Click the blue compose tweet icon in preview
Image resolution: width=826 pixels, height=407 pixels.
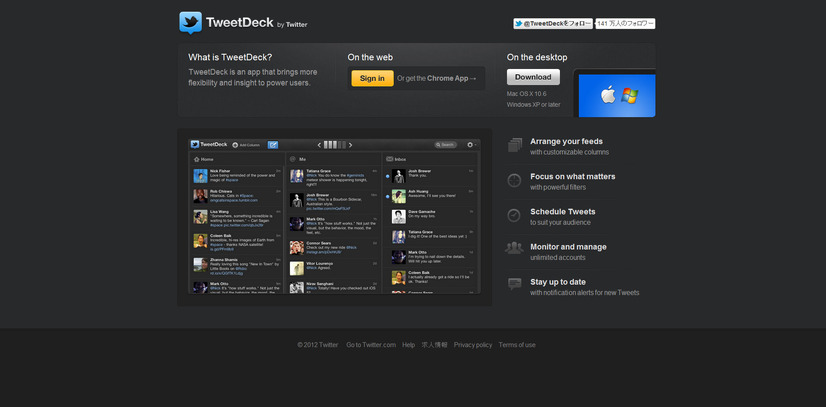tap(273, 145)
